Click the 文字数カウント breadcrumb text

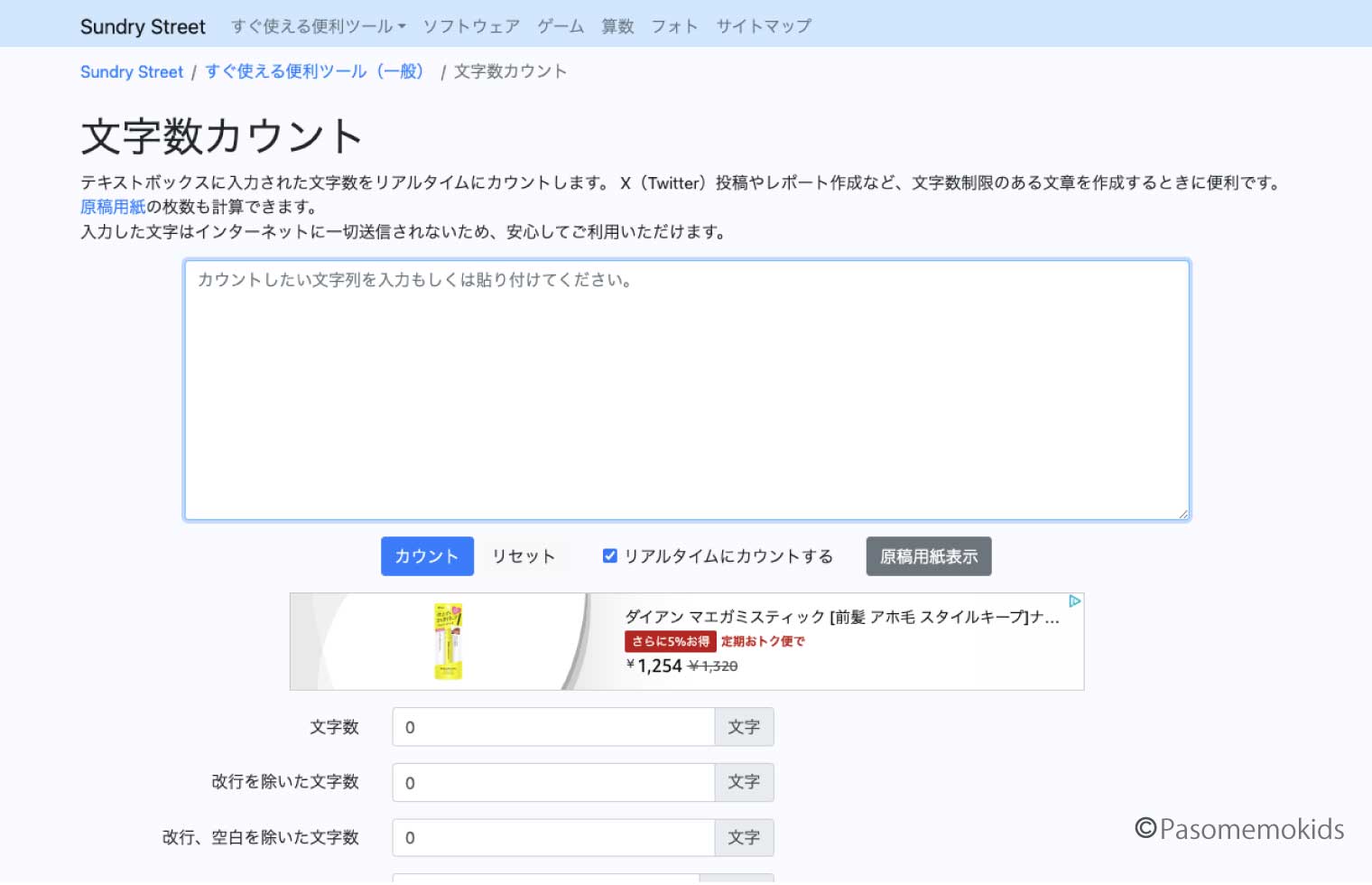pos(510,71)
